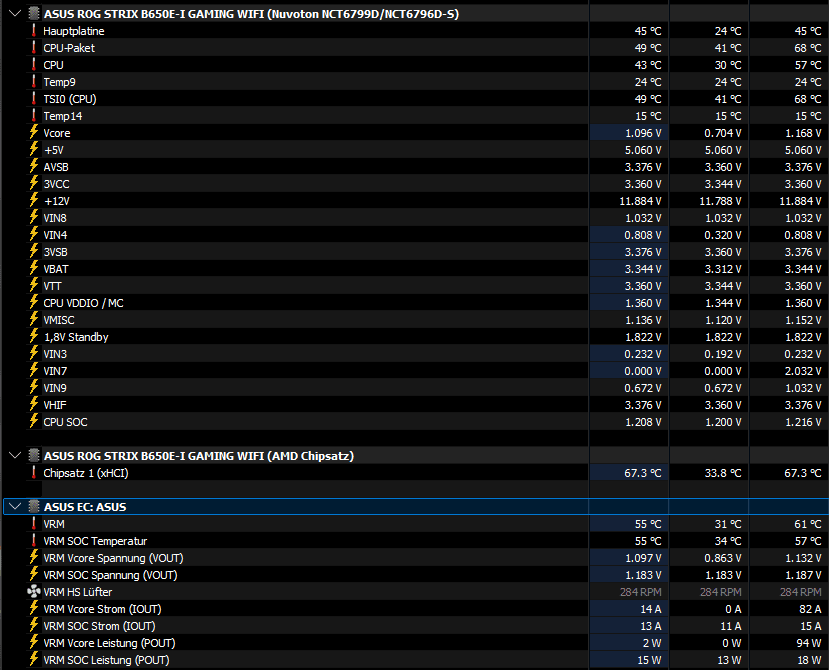
Task: Click the chip icon beside ASUS EC header
Action: pyautogui.click(x=34, y=507)
